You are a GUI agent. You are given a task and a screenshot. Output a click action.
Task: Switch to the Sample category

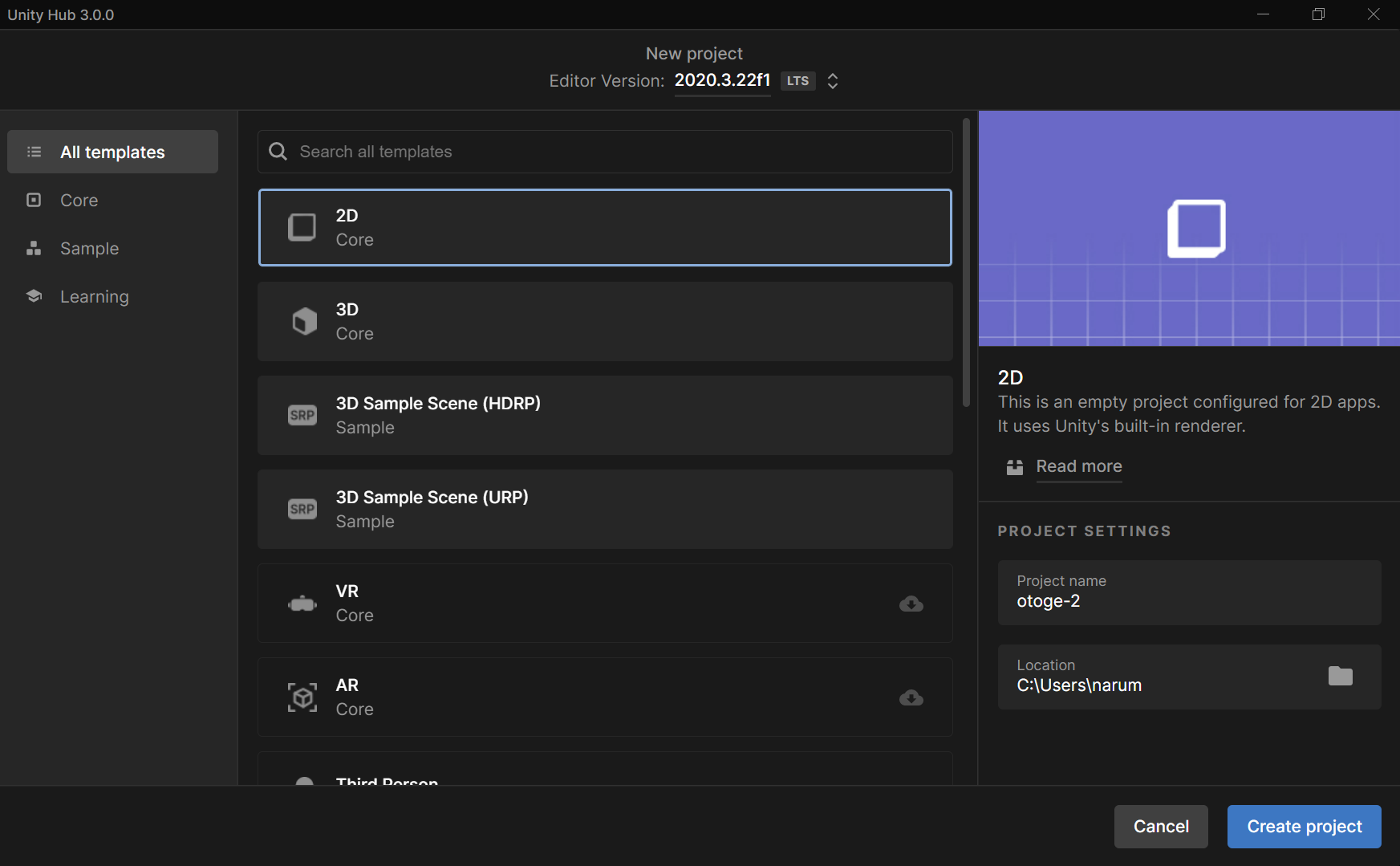112,248
